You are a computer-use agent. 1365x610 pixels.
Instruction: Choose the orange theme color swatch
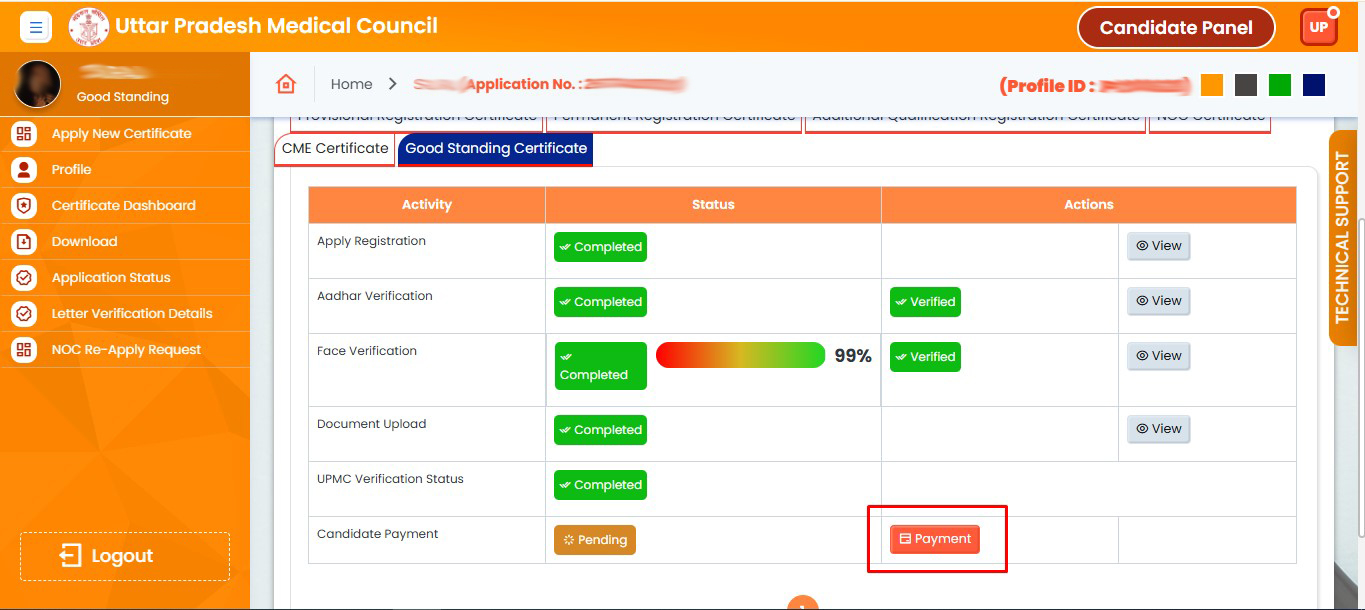point(1211,85)
